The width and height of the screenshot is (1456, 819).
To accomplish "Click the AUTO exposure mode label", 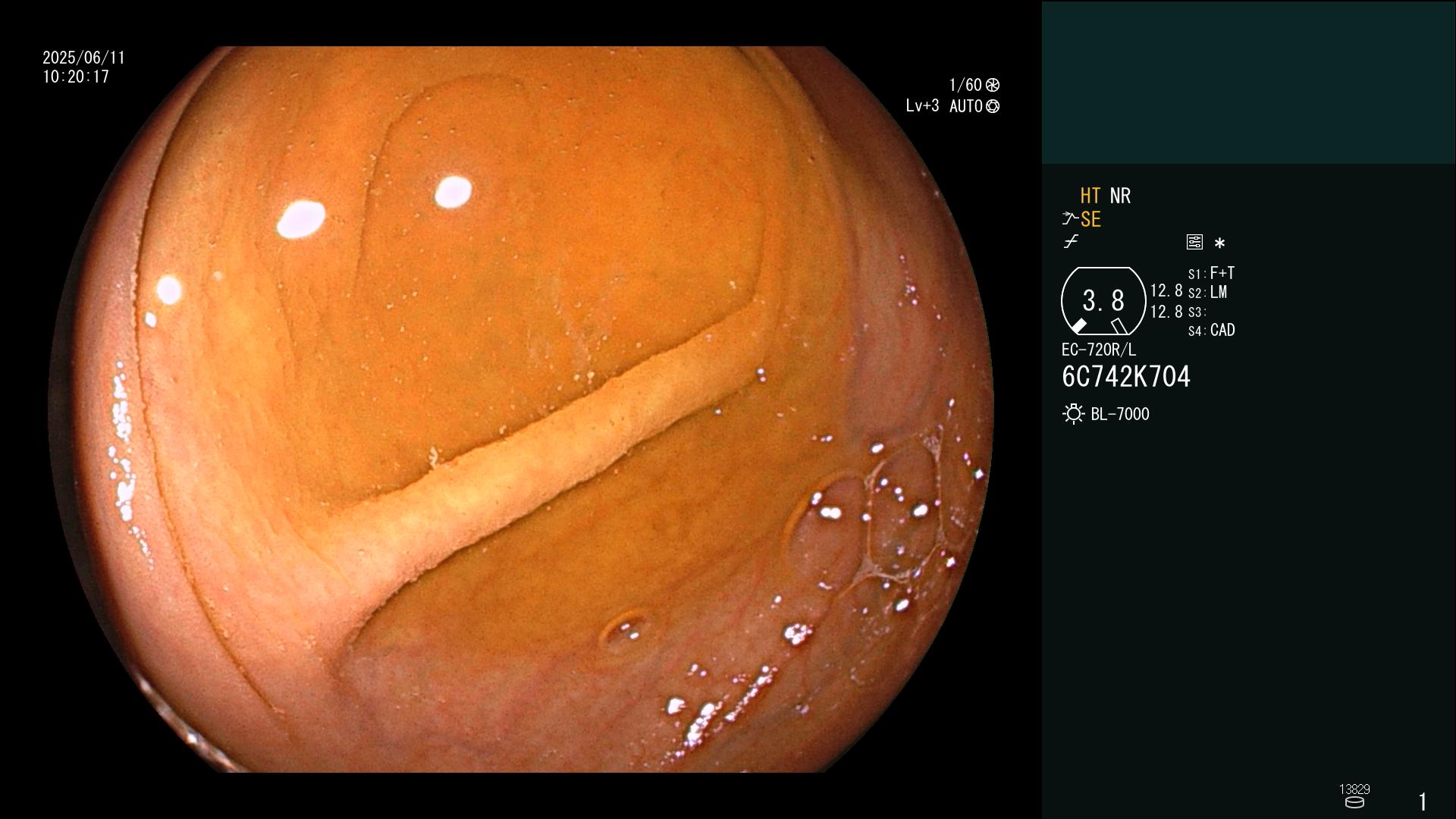I will (966, 106).
